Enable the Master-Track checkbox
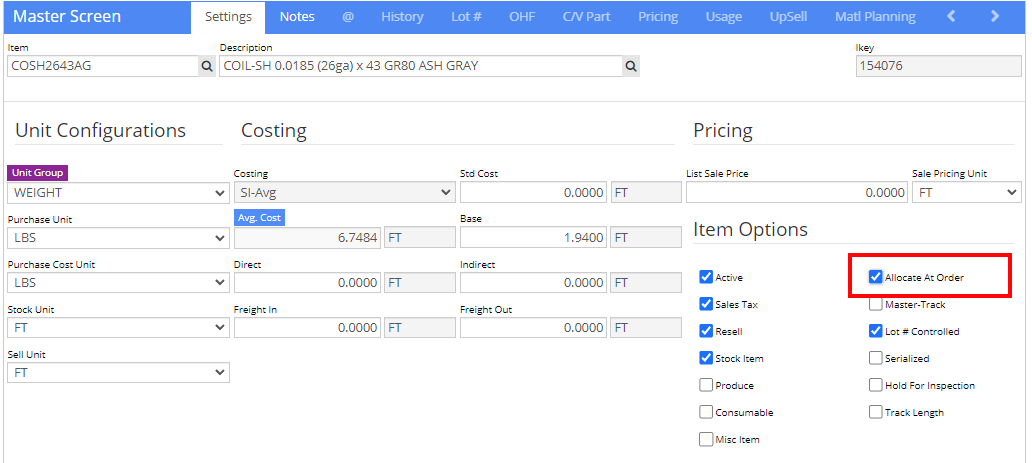Screen dimensions: 1032x463 click(876, 304)
